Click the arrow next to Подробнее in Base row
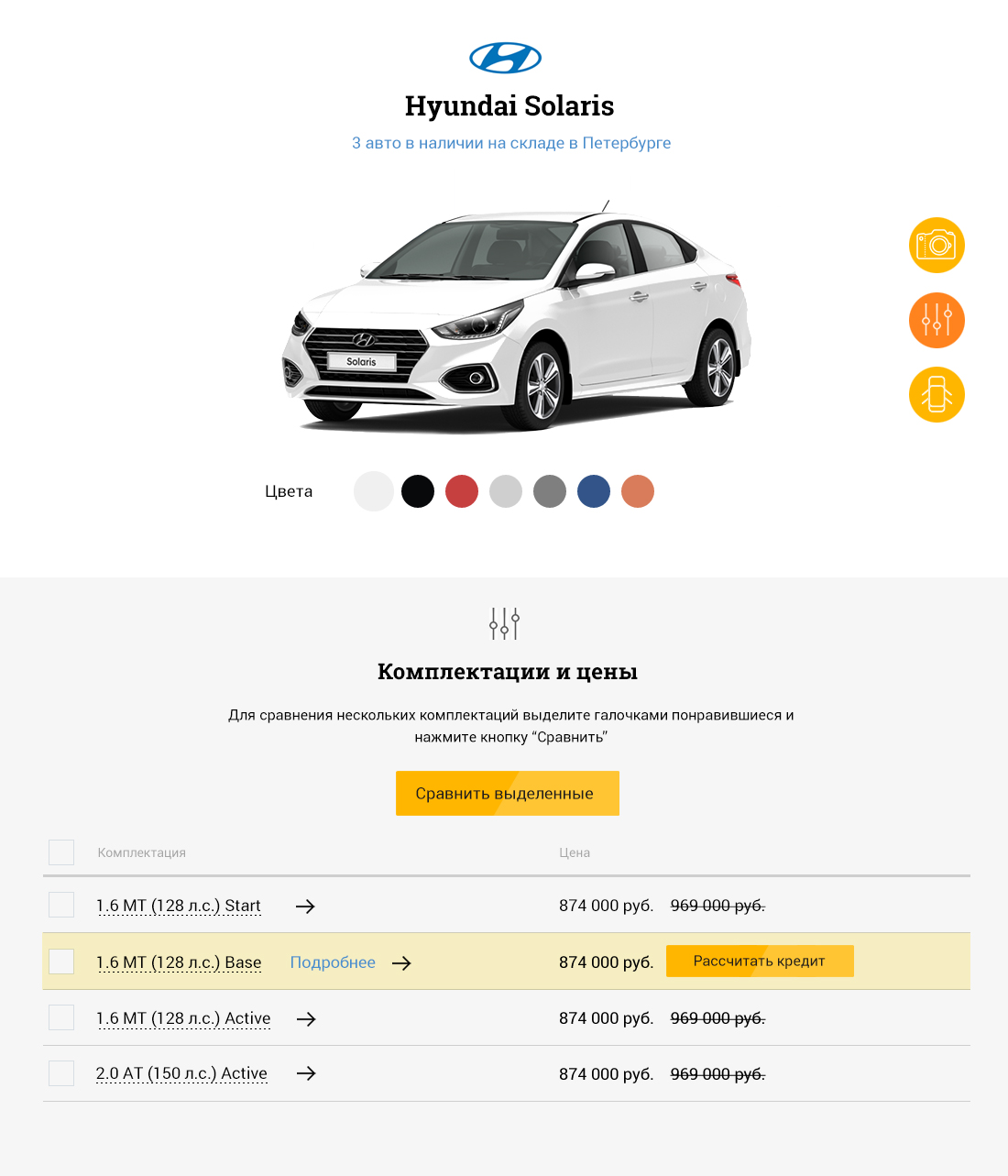Screen dimensions: 1008x1176 coord(401,962)
